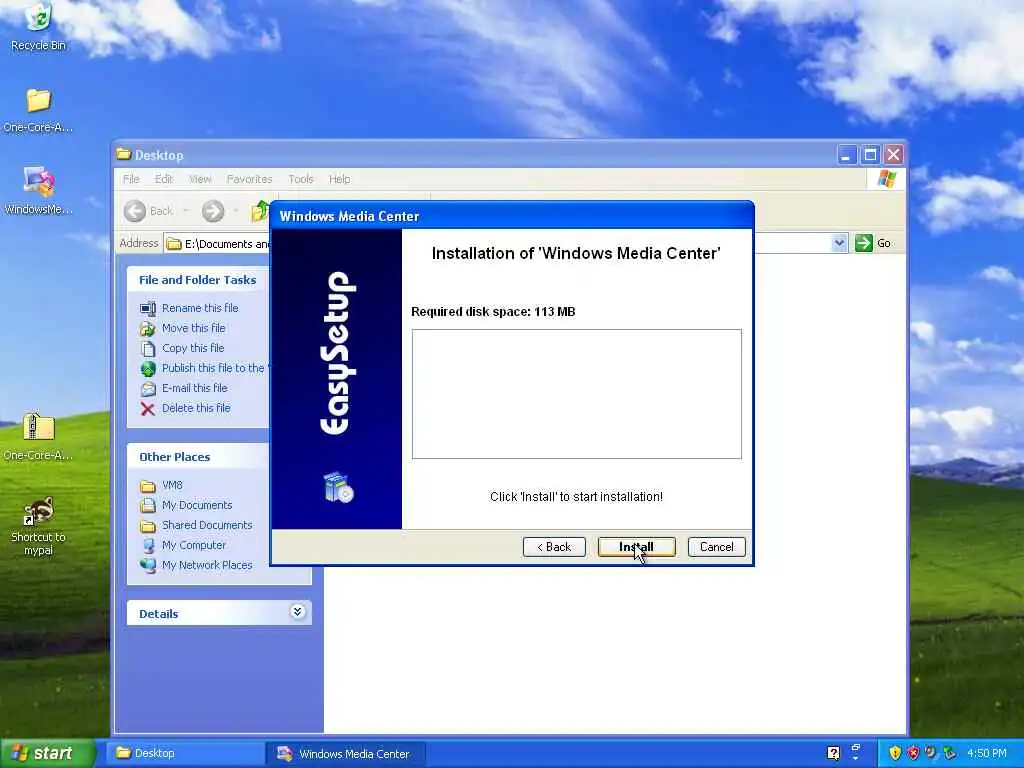Click the red shield tray icon

pyautogui.click(x=913, y=753)
